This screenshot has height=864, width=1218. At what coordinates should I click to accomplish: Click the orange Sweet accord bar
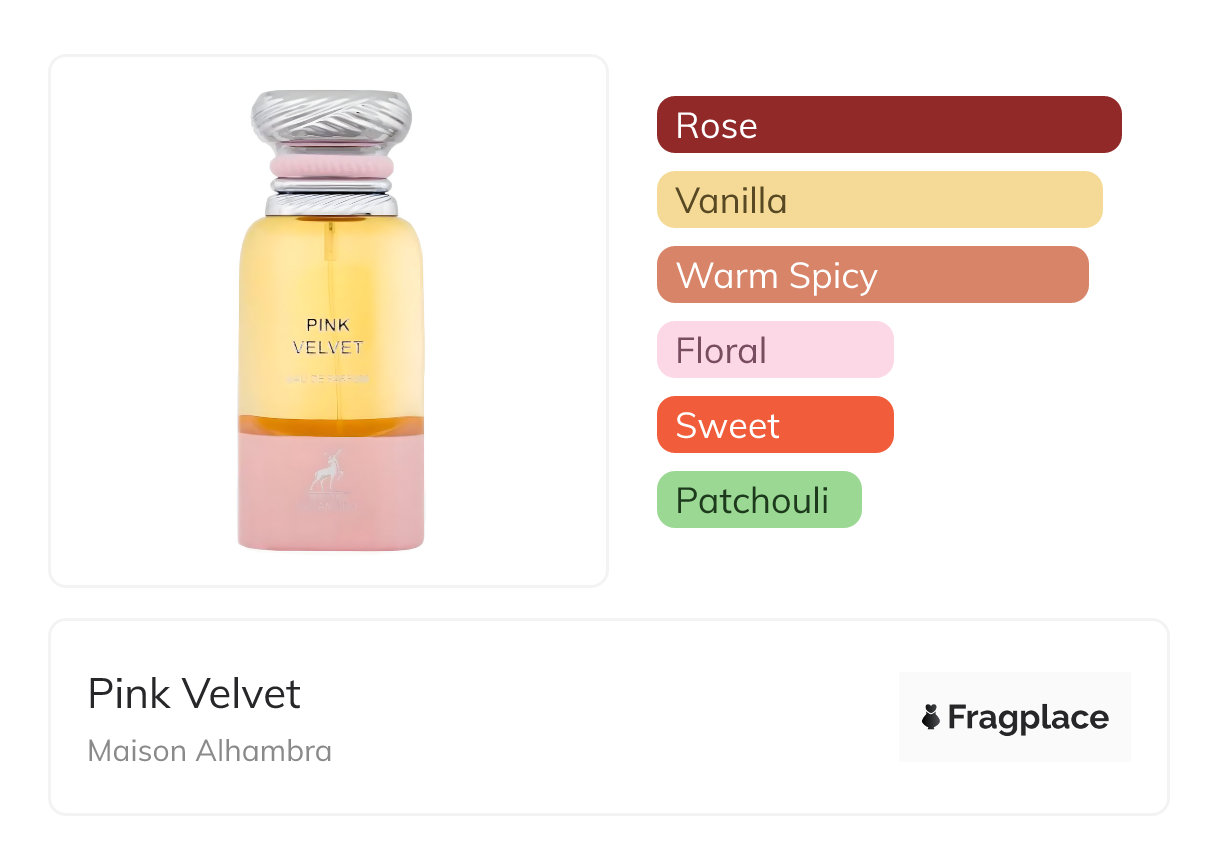774,425
